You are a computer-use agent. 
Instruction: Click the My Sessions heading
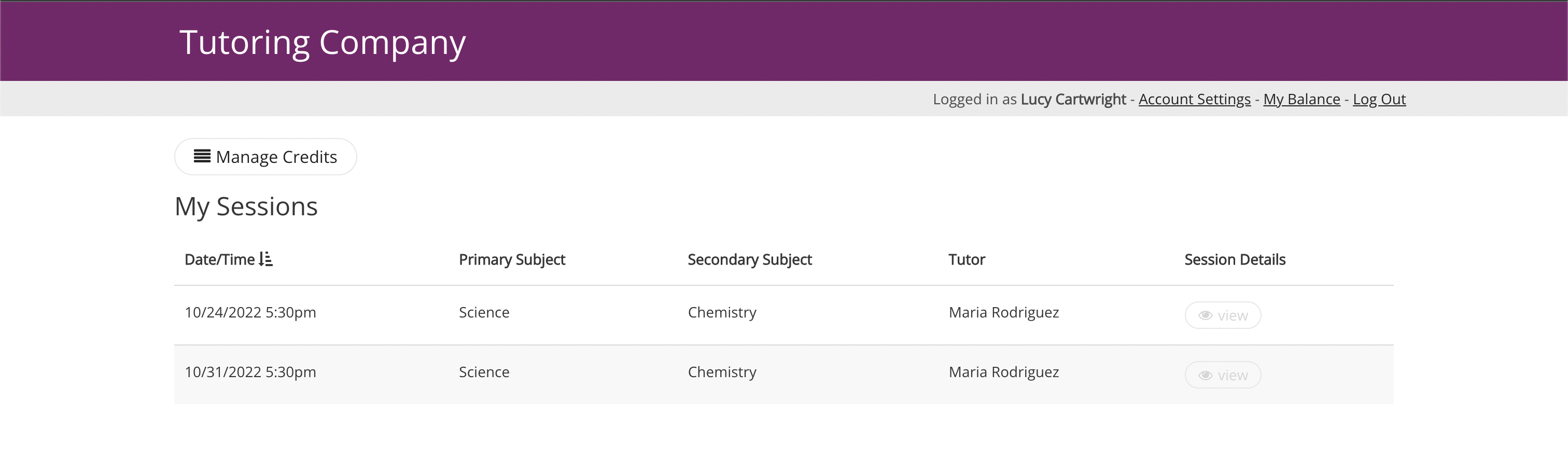pyautogui.click(x=246, y=206)
